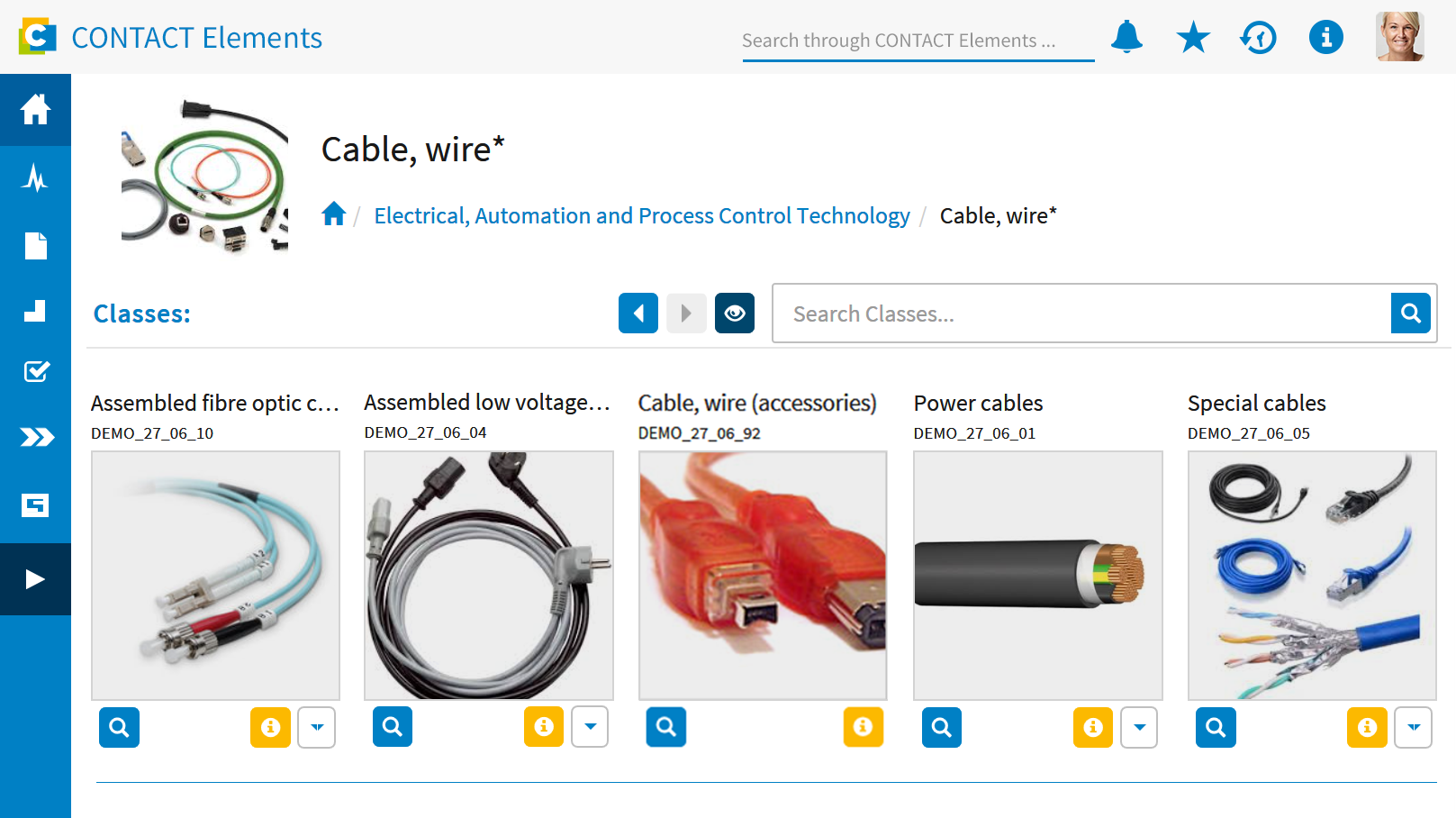Go to Home in the sidebar

click(x=35, y=110)
